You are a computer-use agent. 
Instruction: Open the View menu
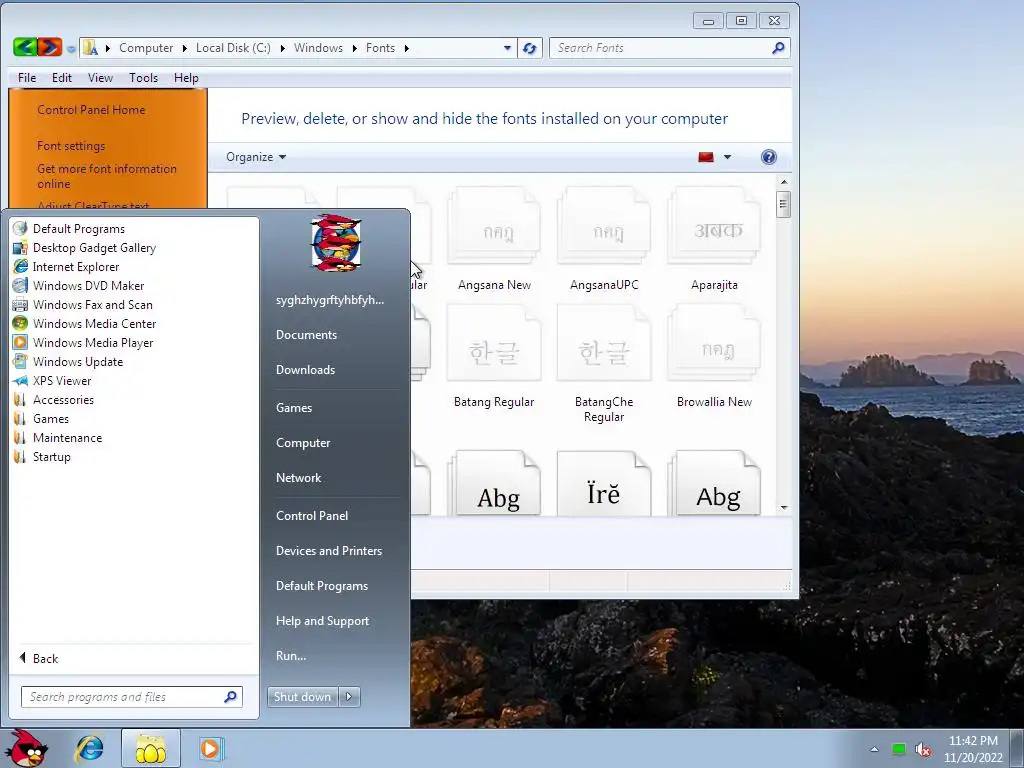coord(100,78)
